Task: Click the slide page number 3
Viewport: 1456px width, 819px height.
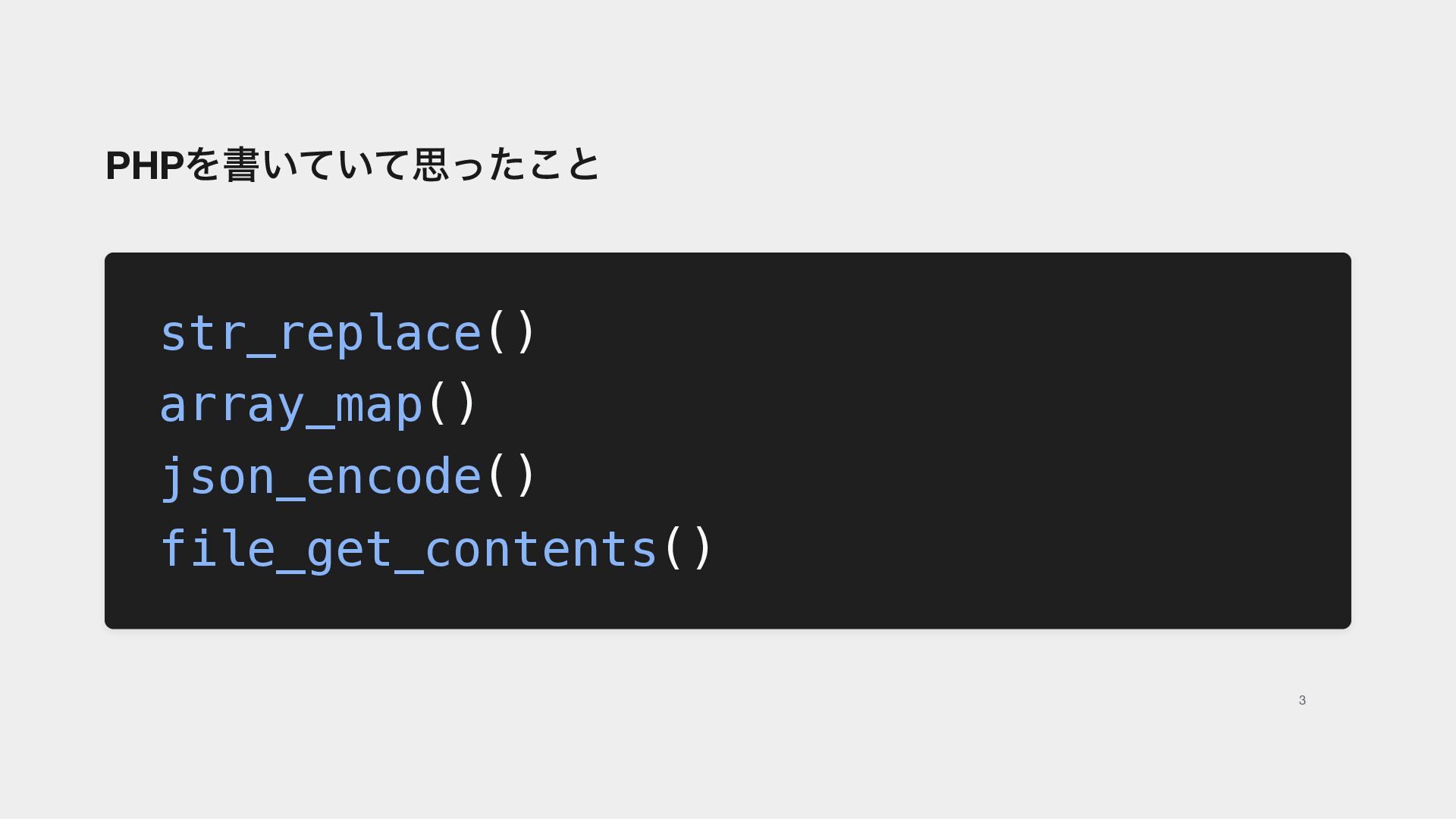Action: click(x=1302, y=700)
